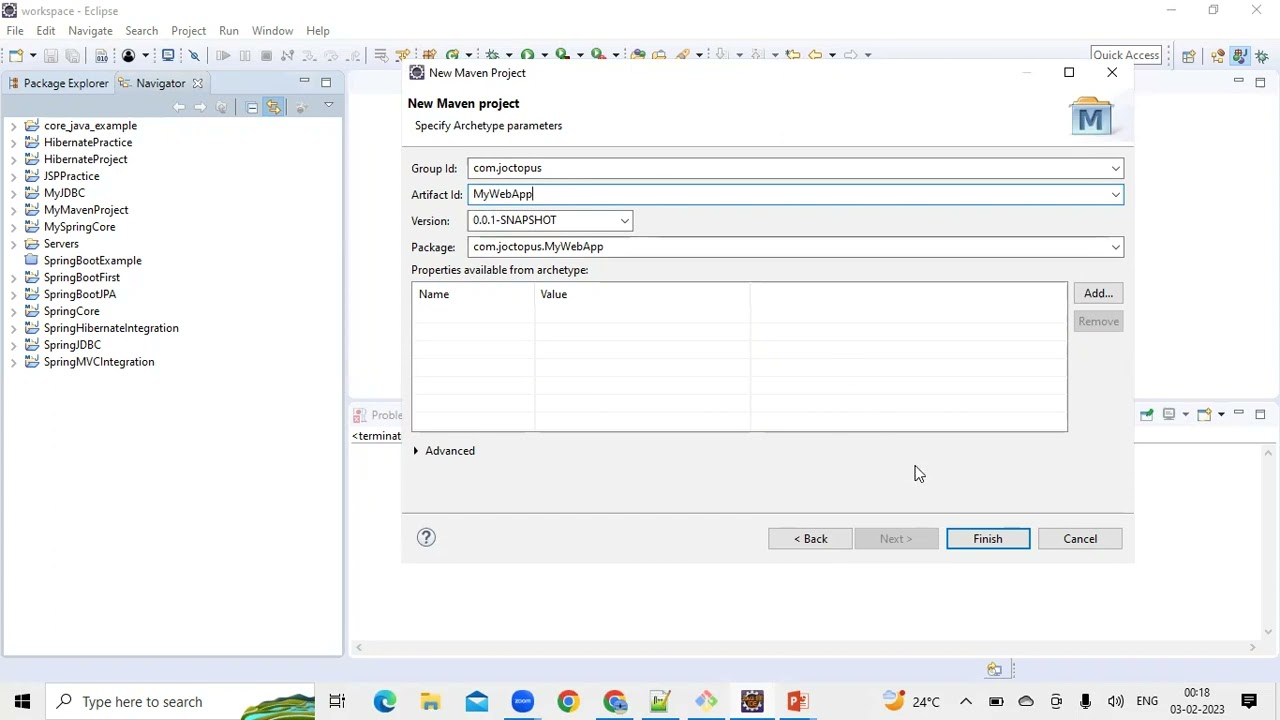This screenshot has height=720, width=1280.
Task: Open the Navigator view menu arrow
Action: (328, 105)
